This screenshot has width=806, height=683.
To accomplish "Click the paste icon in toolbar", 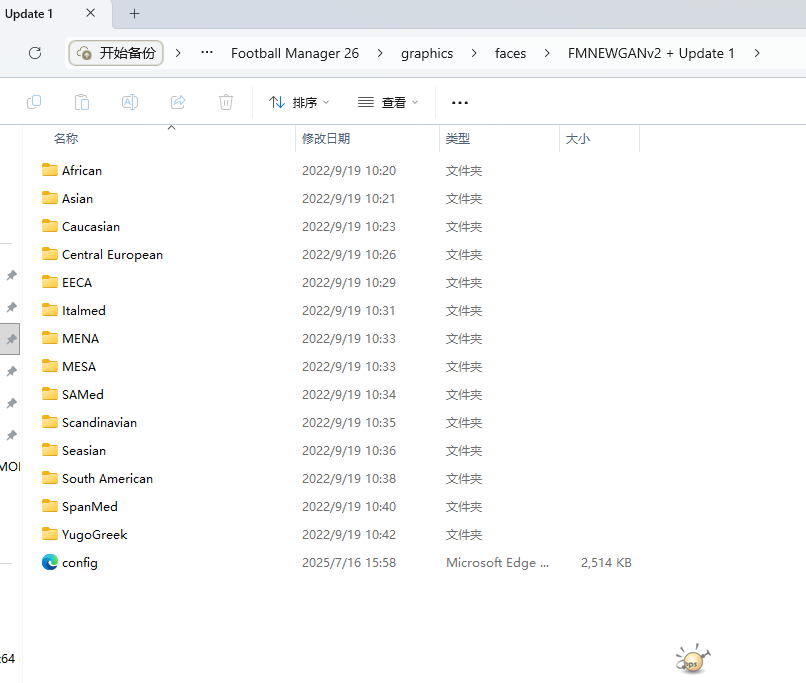I will (82, 102).
